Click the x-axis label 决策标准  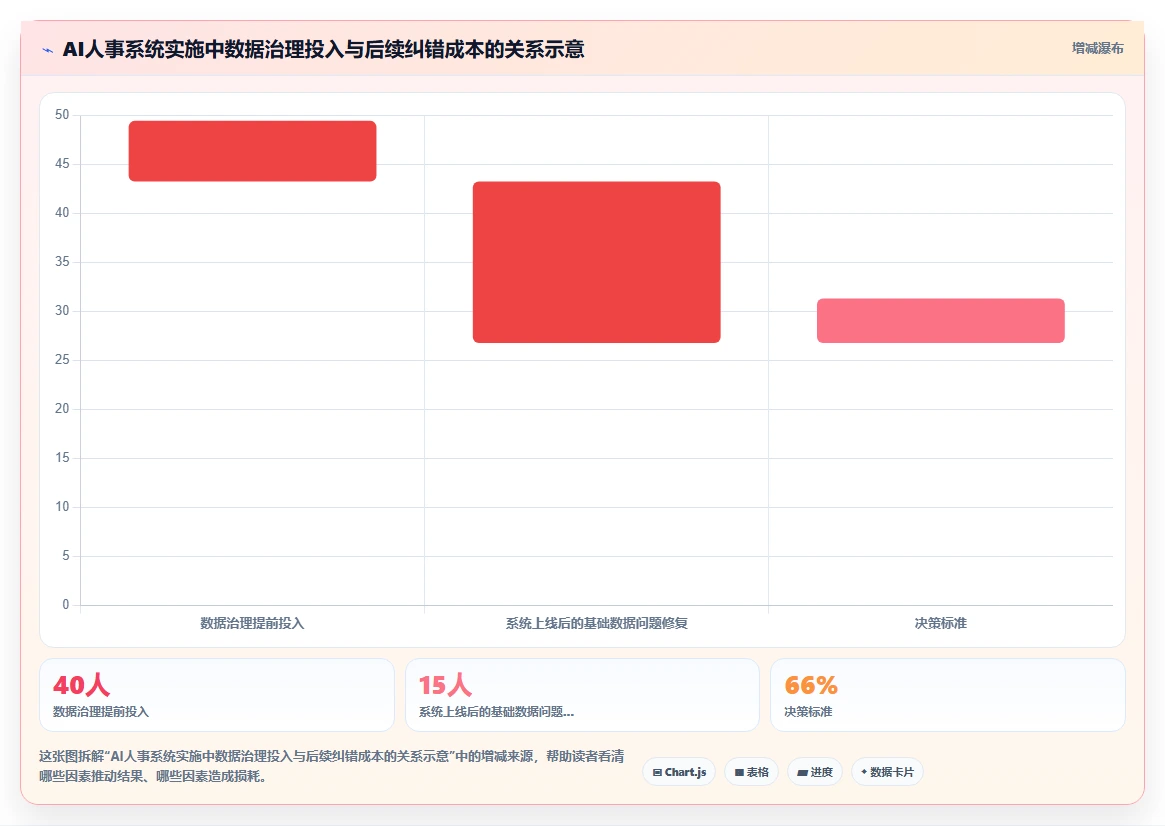[x=941, y=623]
